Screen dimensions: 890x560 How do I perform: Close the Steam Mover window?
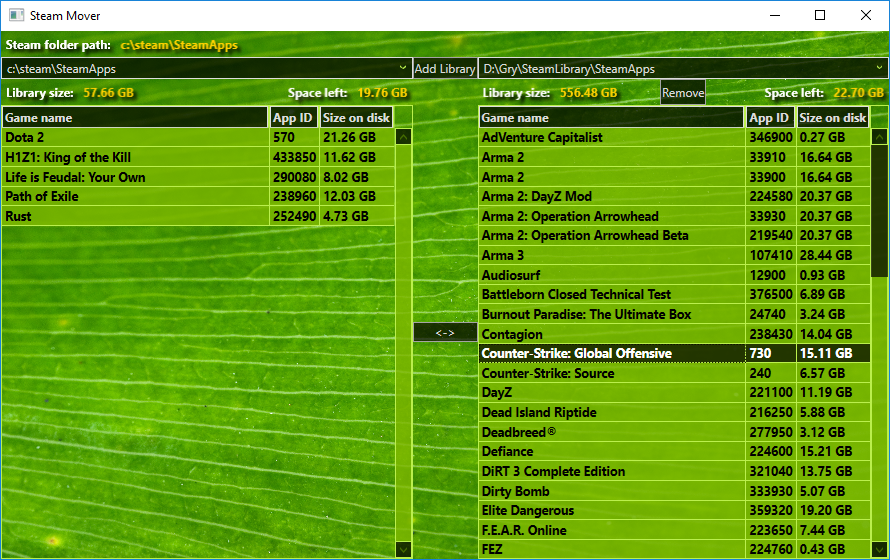point(866,15)
